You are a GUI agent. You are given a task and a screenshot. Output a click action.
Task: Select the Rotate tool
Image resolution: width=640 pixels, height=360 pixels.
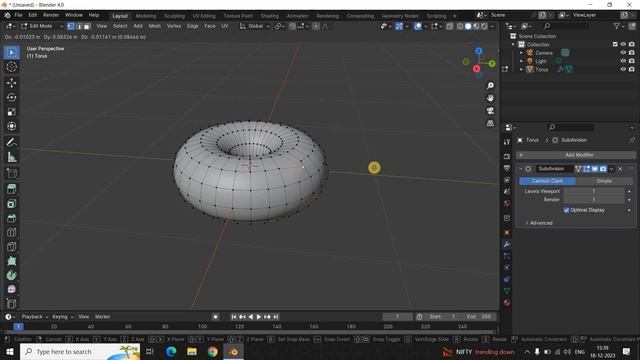pyautogui.click(x=11, y=97)
